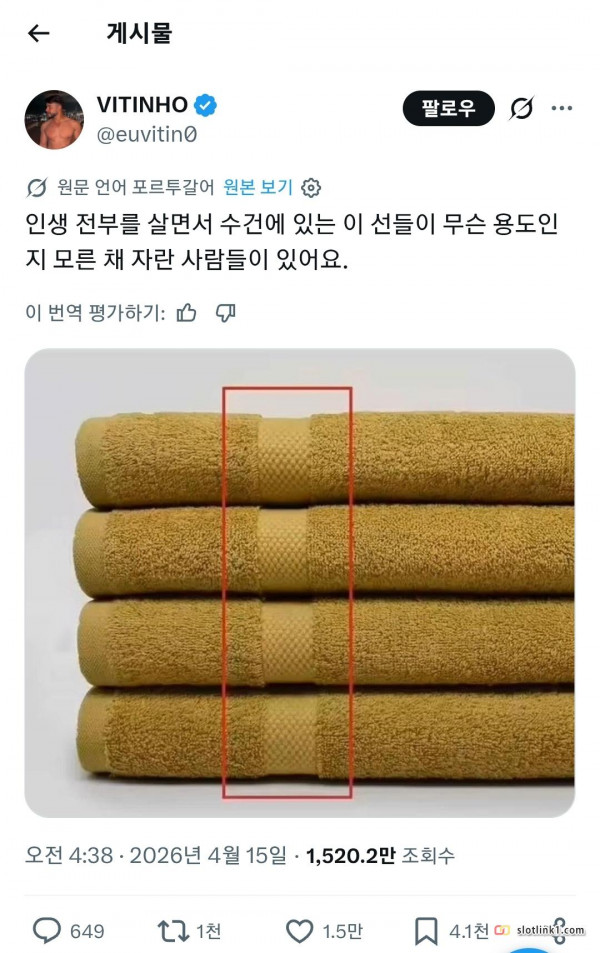The image size is (600, 953).
Task: Rate translation with thumbs up
Action: [187, 313]
